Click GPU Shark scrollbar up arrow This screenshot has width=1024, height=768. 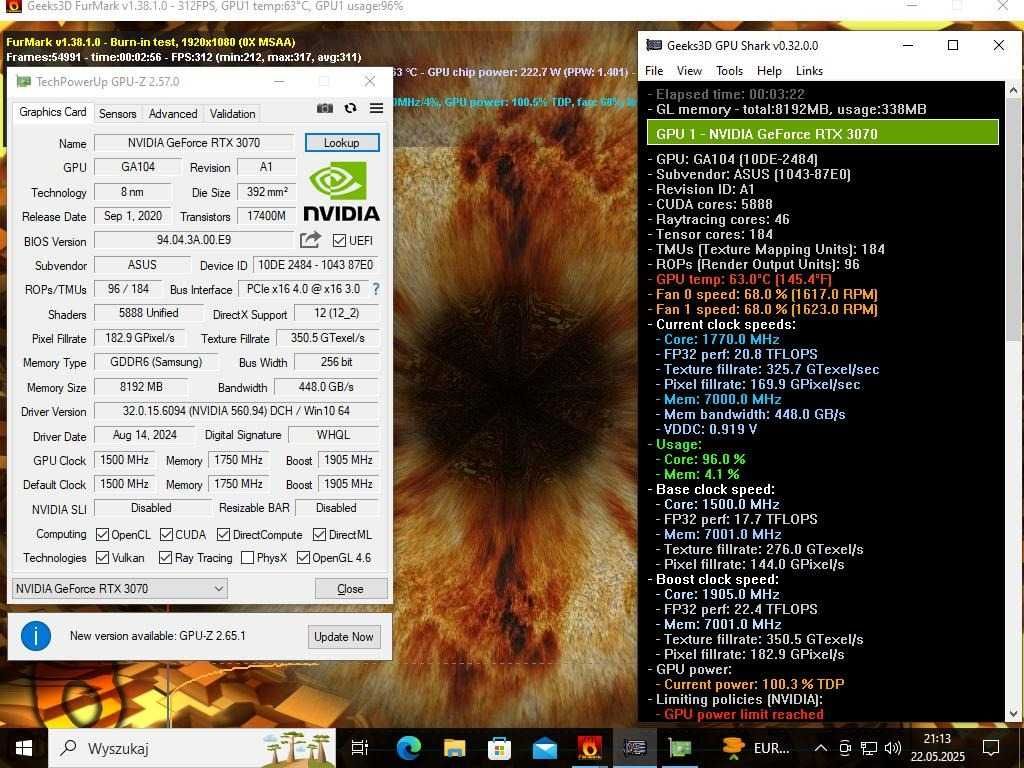1014,89
